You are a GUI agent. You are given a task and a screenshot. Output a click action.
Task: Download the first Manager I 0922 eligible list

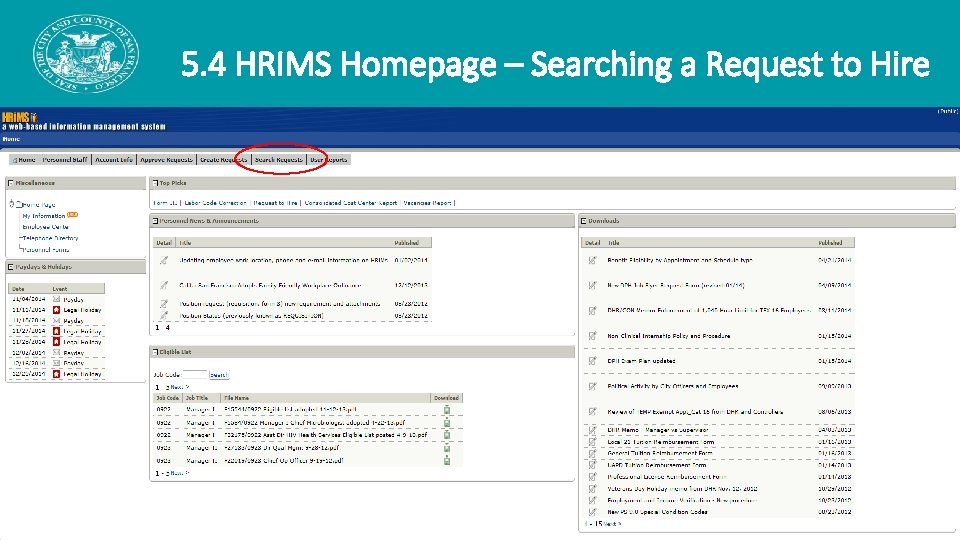point(447,410)
